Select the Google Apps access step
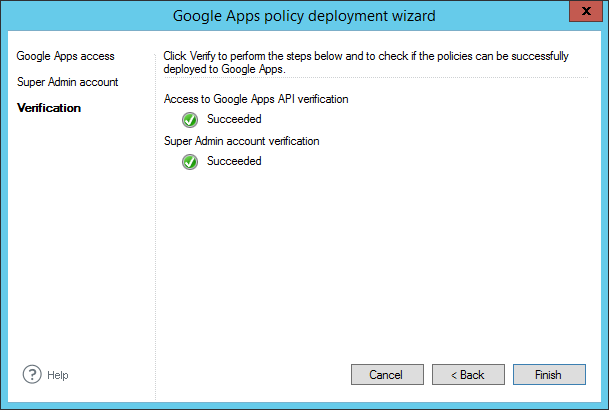The width and height of the screenshot is (609, 410). click(65, 56)
